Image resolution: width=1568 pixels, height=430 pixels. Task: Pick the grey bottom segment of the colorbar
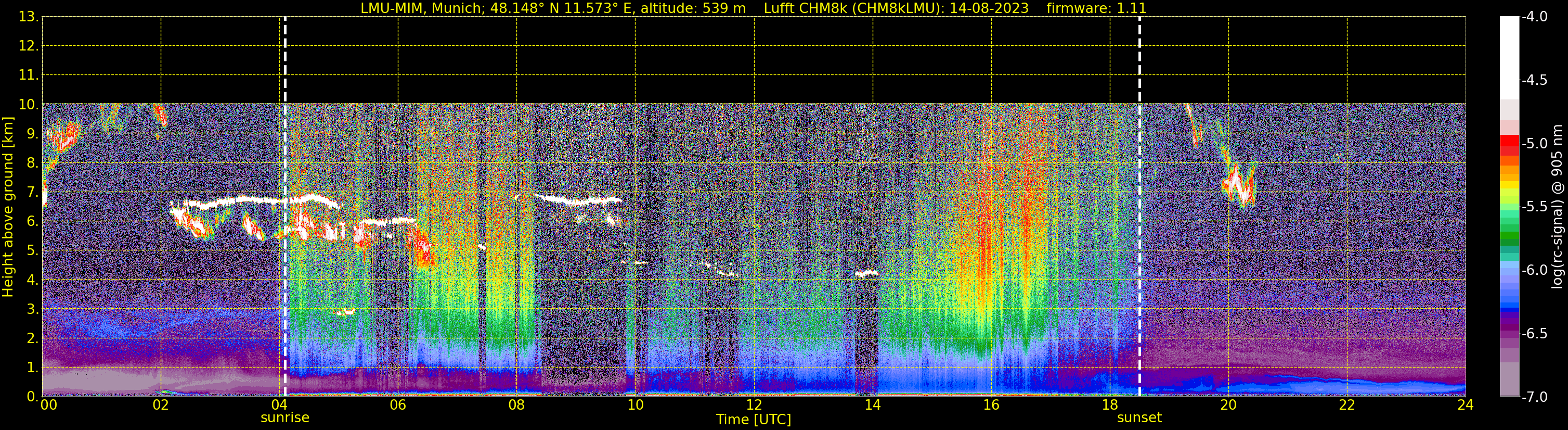1509,379
